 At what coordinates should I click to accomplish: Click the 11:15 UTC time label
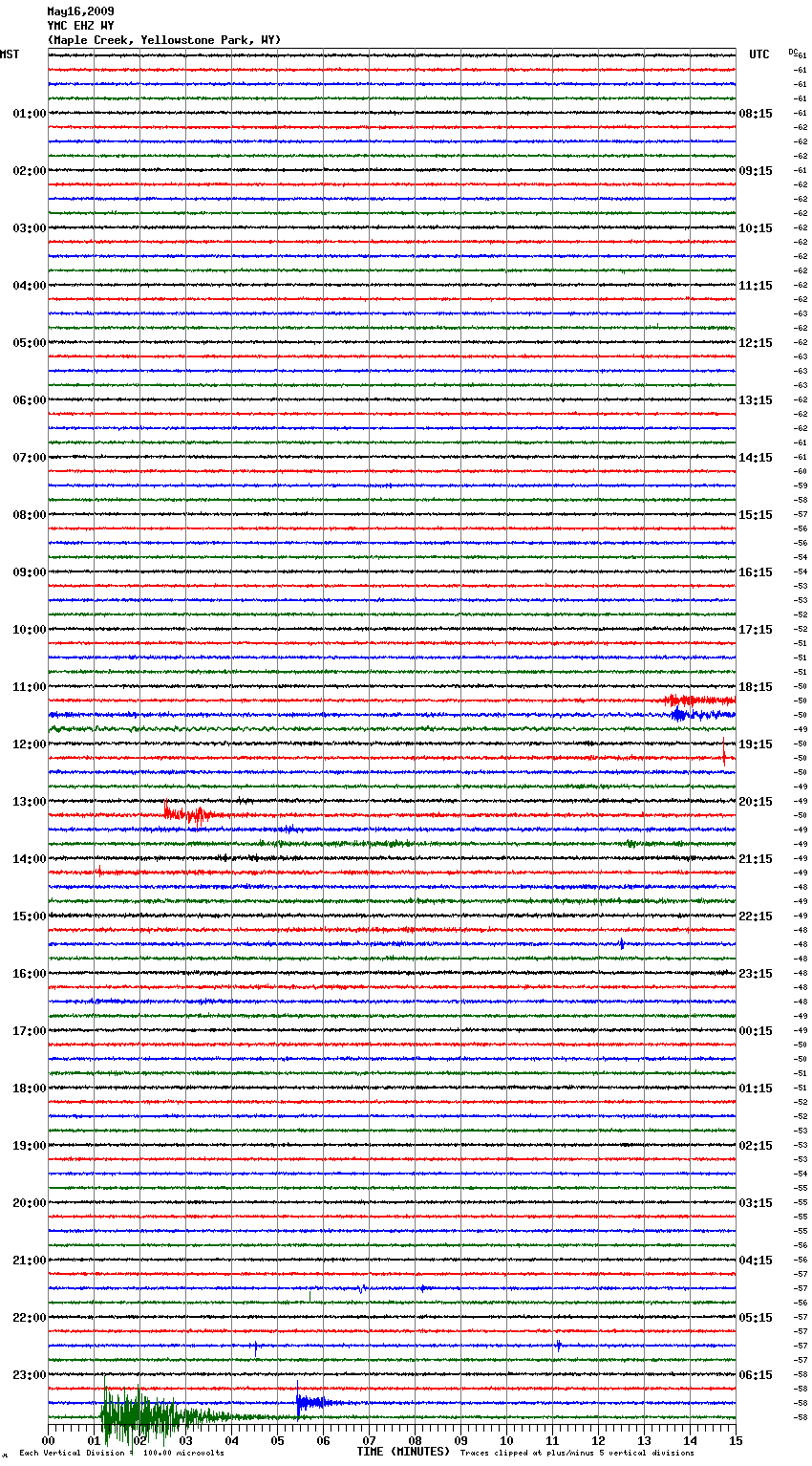(x=756, y=286)
